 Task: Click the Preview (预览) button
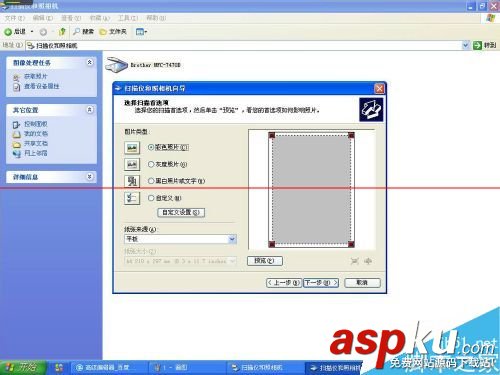265,261
